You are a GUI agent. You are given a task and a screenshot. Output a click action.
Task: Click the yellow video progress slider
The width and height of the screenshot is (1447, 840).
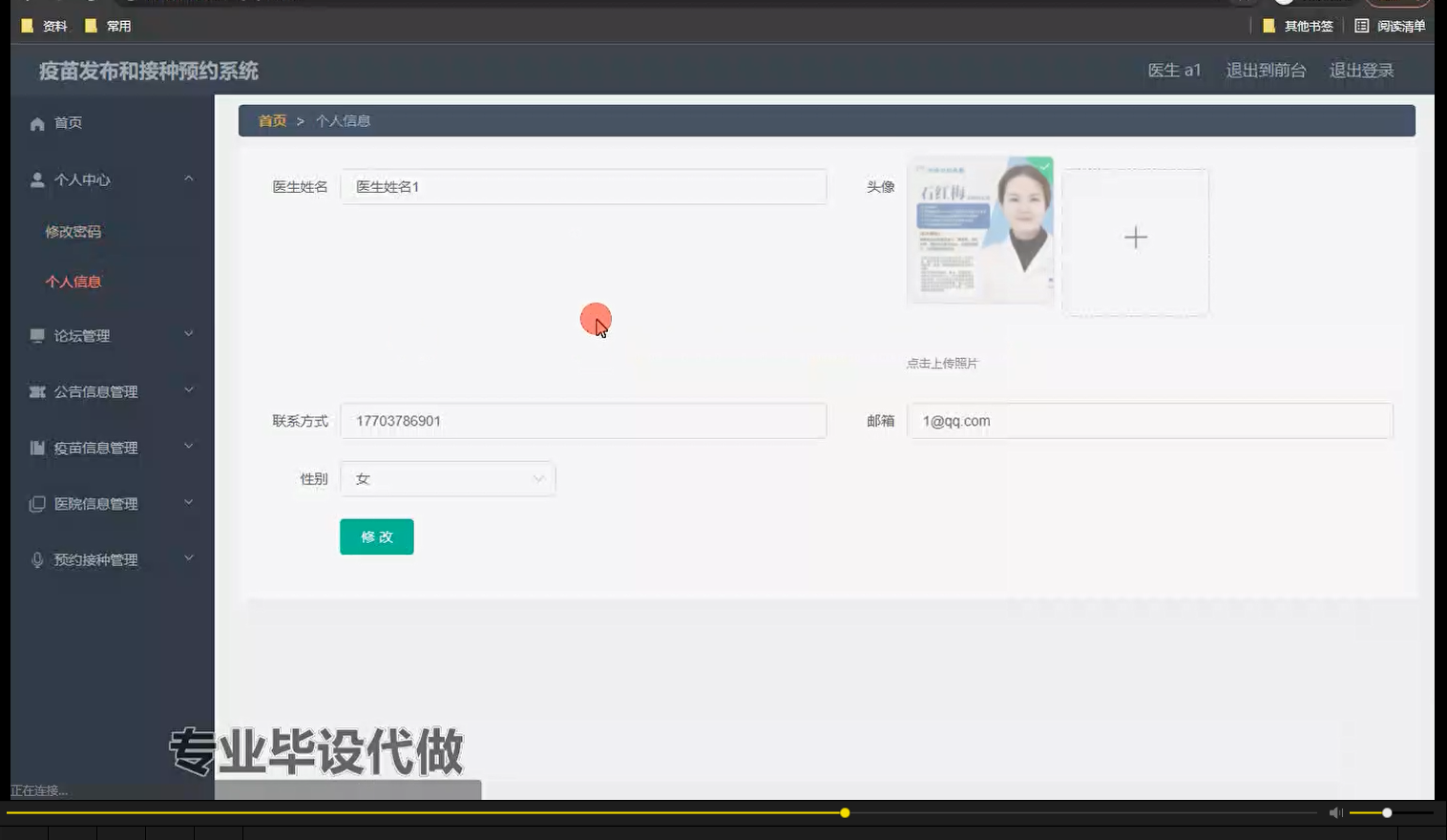(x=844, y=812)
